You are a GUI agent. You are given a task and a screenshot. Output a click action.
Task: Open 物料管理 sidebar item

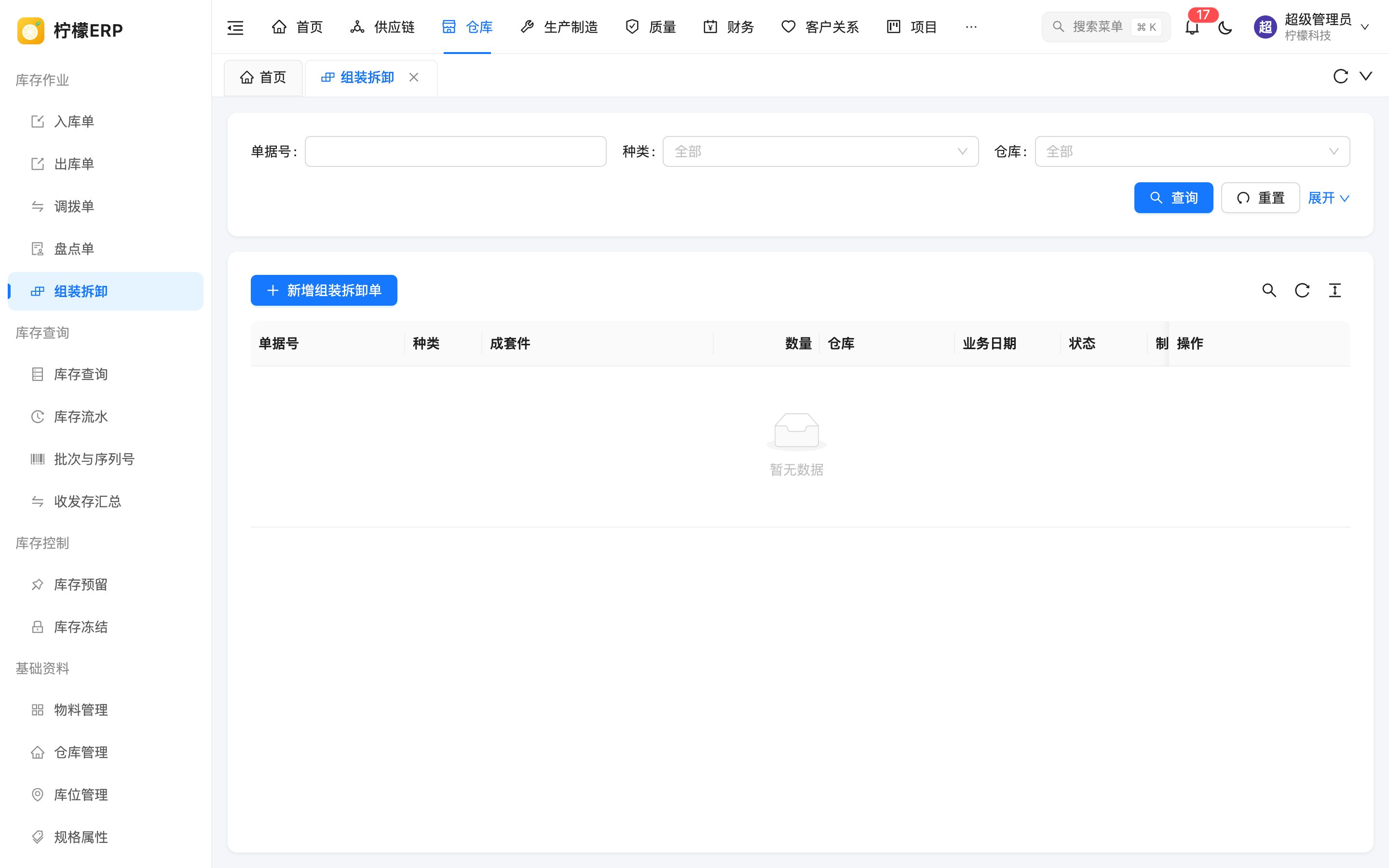[x=106, y=710]
